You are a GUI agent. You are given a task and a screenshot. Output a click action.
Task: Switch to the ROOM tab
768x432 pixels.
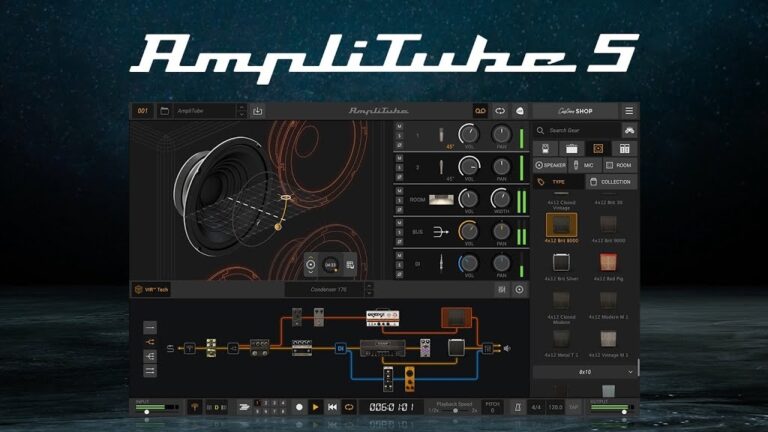tap(619, 165)
